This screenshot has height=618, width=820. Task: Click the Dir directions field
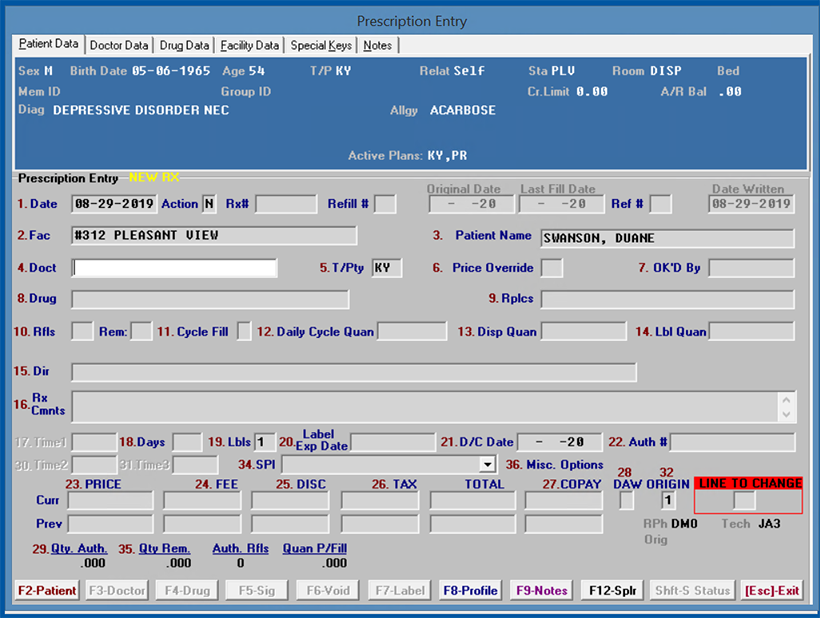tap(353, 372)
